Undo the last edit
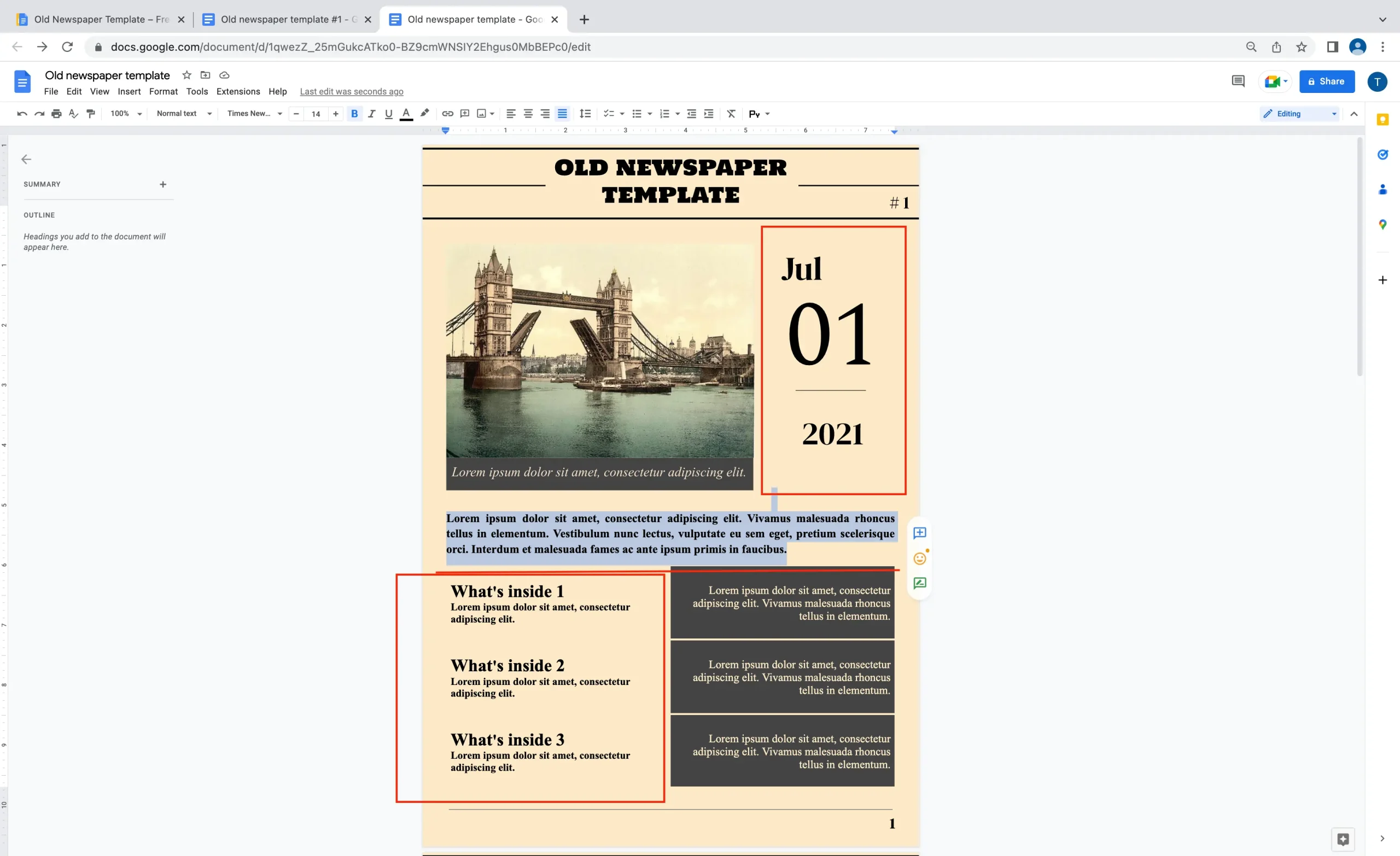 coord(21,114)
